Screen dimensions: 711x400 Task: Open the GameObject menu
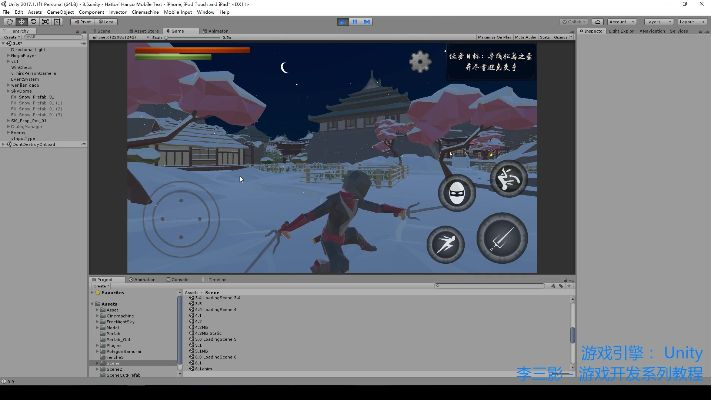coord(61,12)
